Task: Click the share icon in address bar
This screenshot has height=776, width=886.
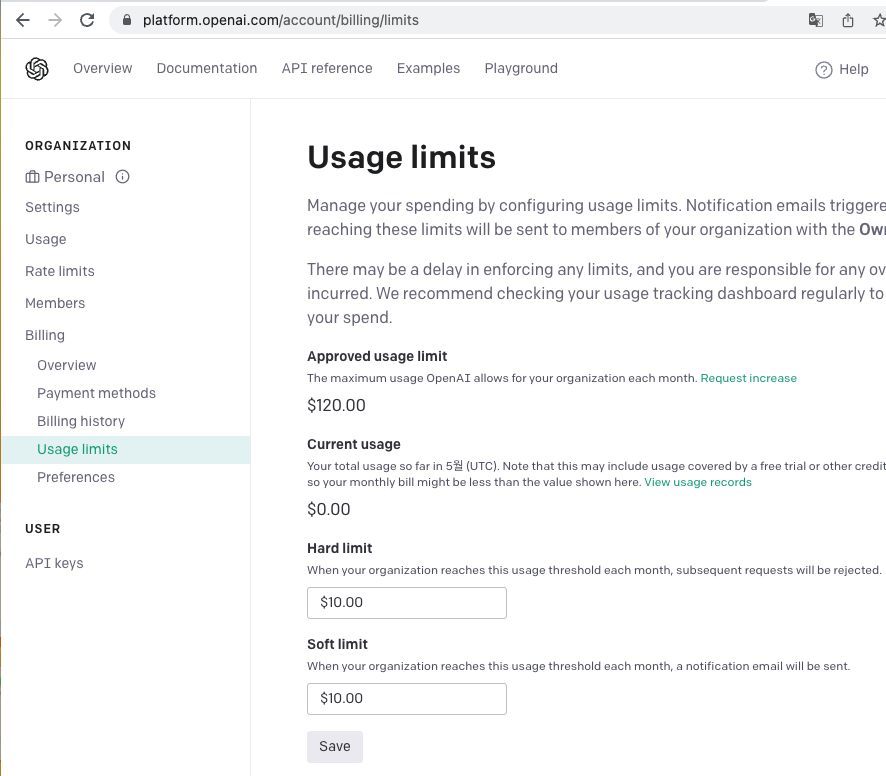Action: (848, 20)
